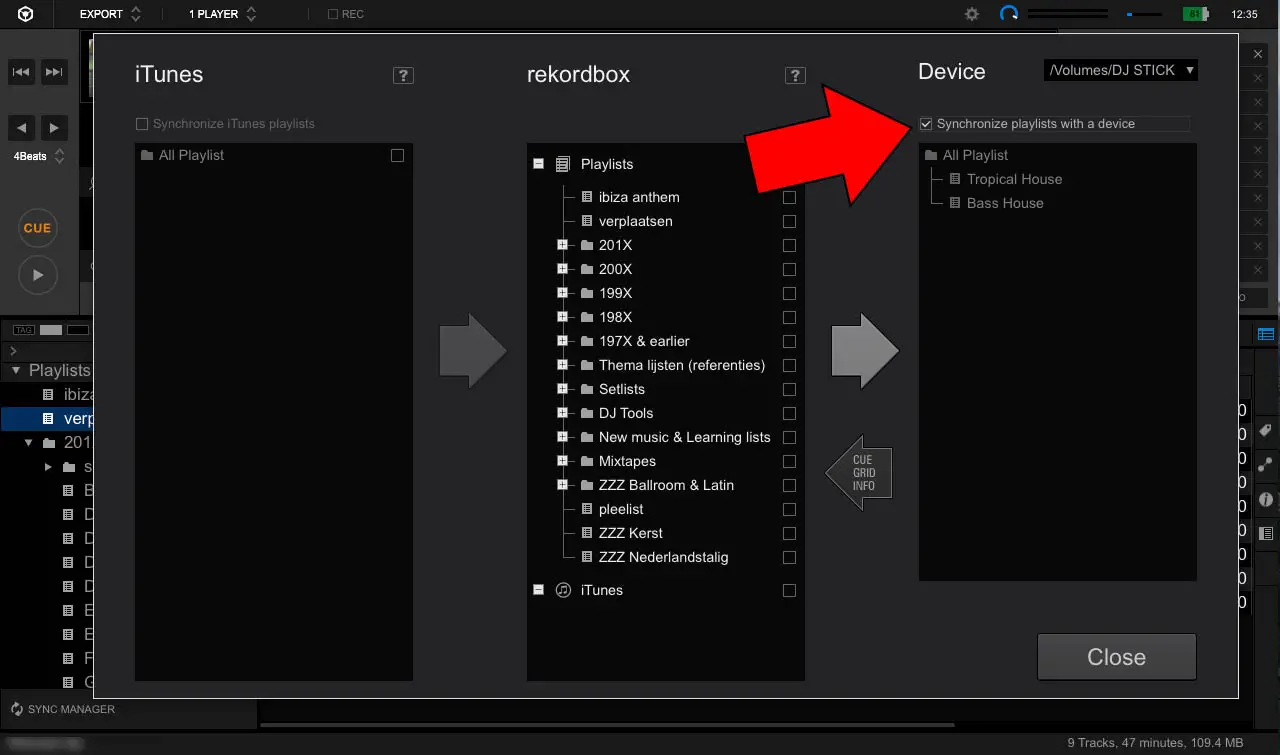The width and height of the screenshot is (1280, 755).
Task: Click the info icon on right edge
Action: [x=1265, y=499]
